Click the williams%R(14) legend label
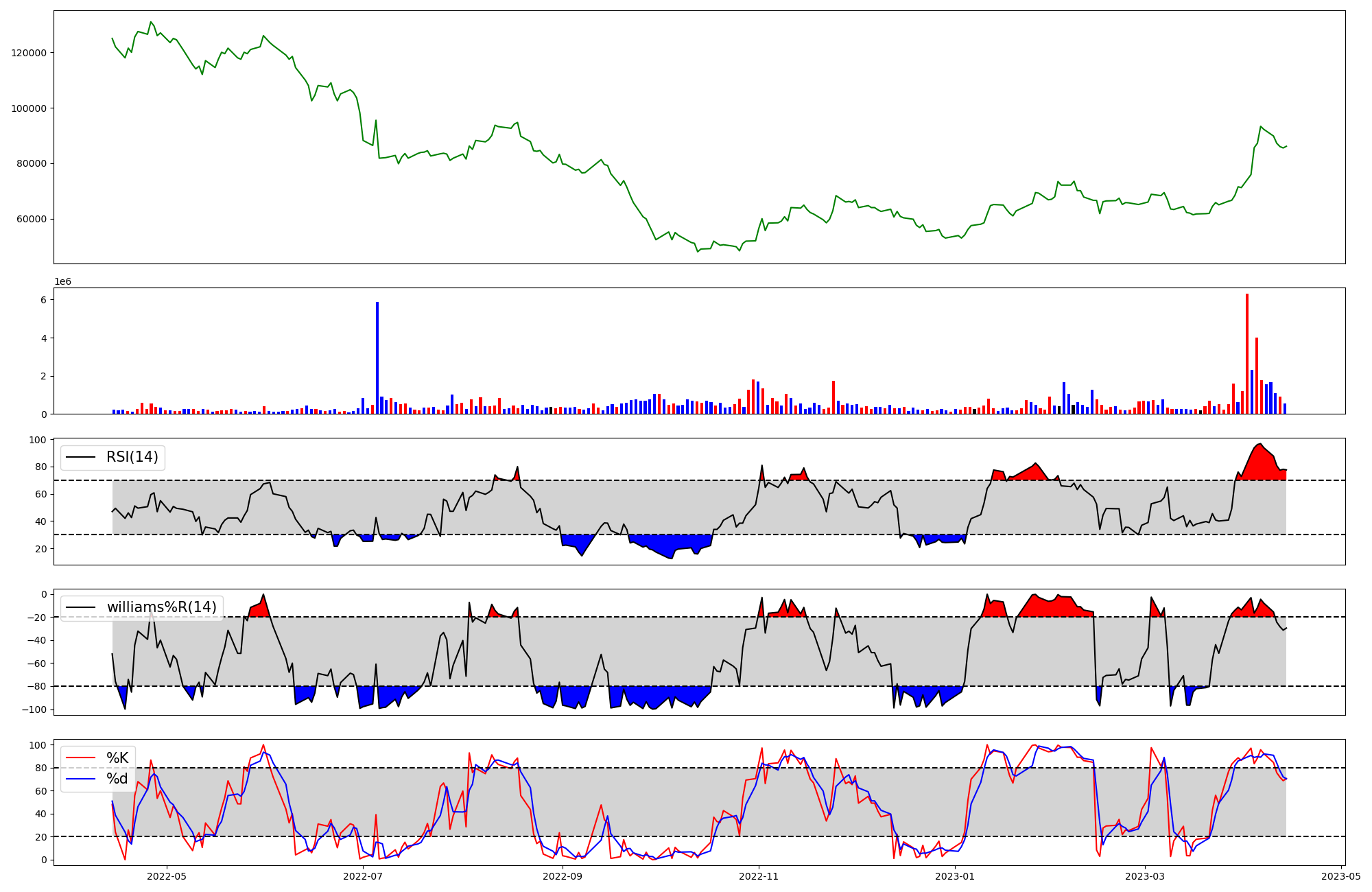This screenshot has height=892, width=1372. (161, 607)
